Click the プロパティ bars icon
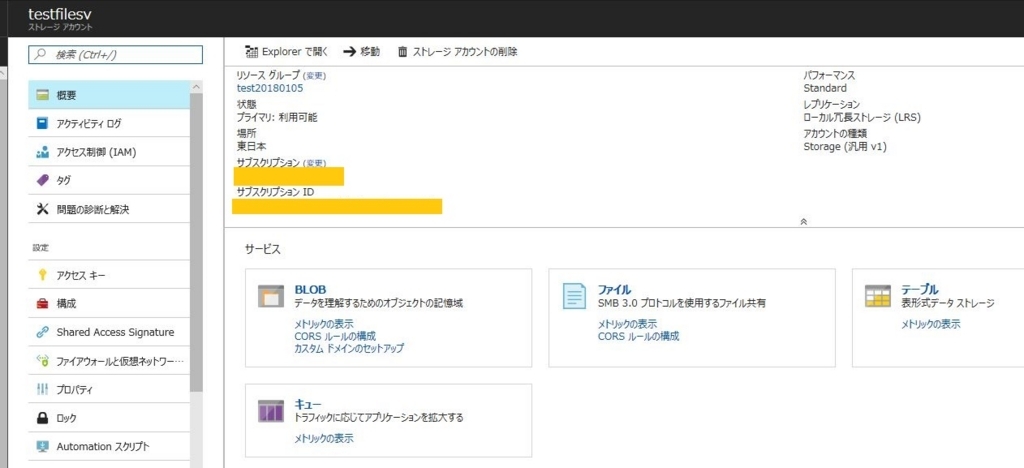The height and width of the screenshot is (468, 1024). click(43, 390)
